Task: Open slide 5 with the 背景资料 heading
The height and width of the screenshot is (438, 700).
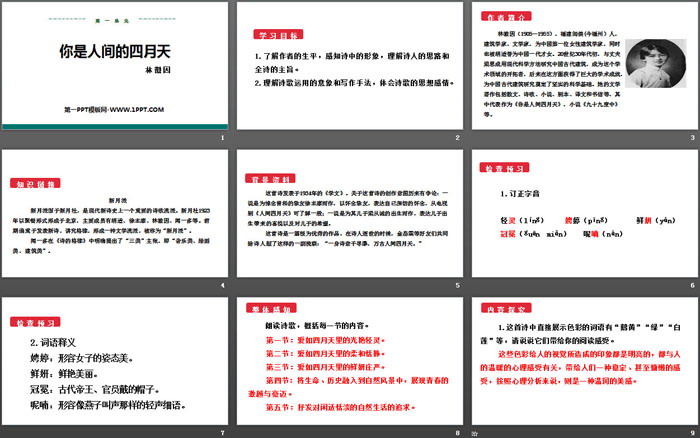Action: click(350, 213)
